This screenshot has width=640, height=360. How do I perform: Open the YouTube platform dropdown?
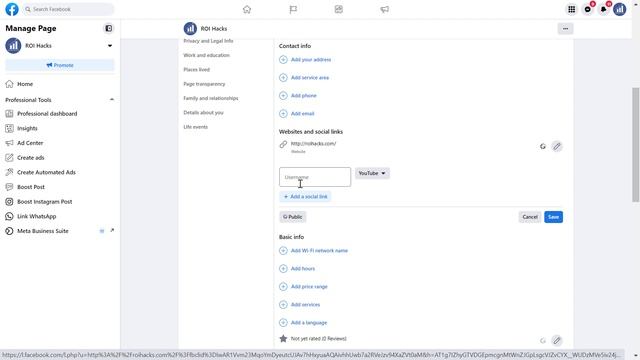[372, 173]
